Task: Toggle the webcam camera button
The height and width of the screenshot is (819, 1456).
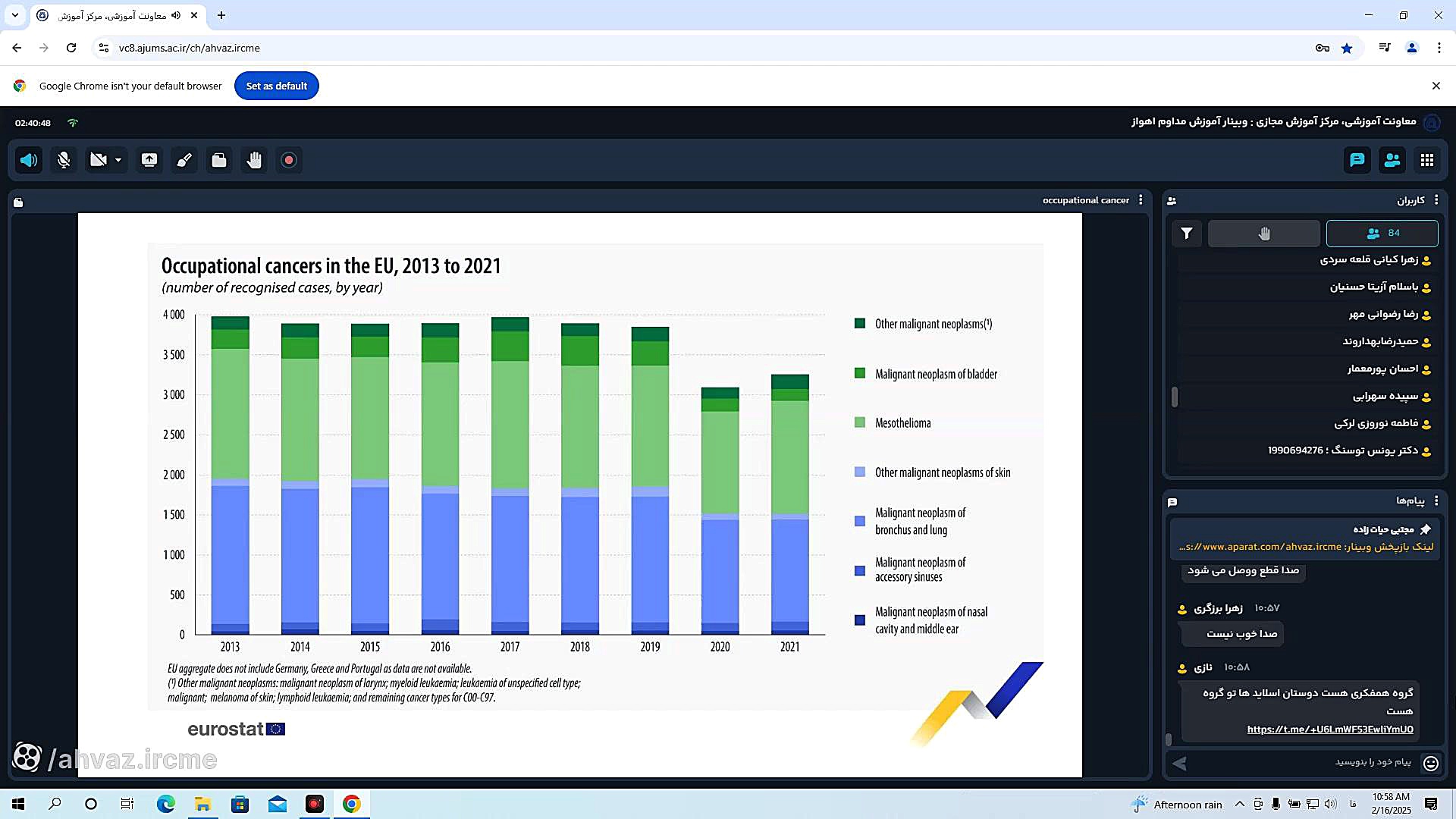Action: (x=98, y=160)
